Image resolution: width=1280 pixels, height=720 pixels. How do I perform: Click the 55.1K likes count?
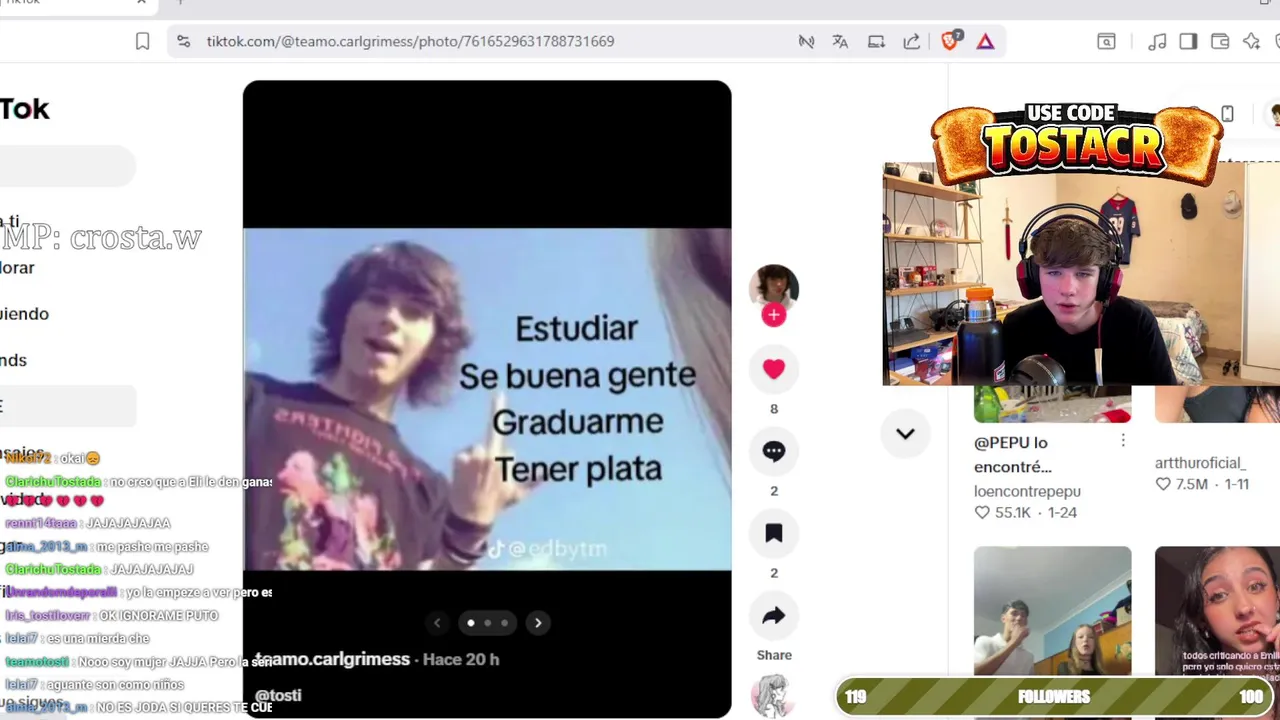click(1013, 512)
